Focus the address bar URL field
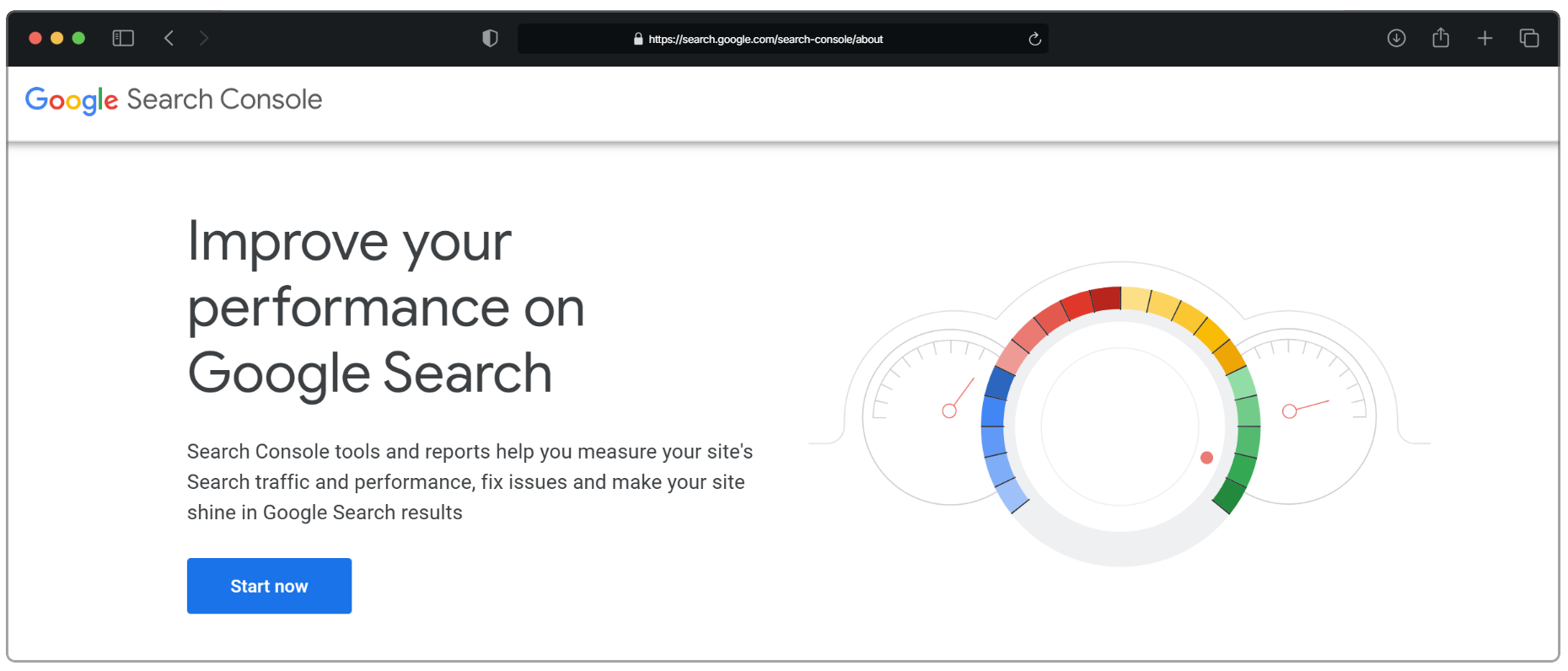 click(782, 39)
